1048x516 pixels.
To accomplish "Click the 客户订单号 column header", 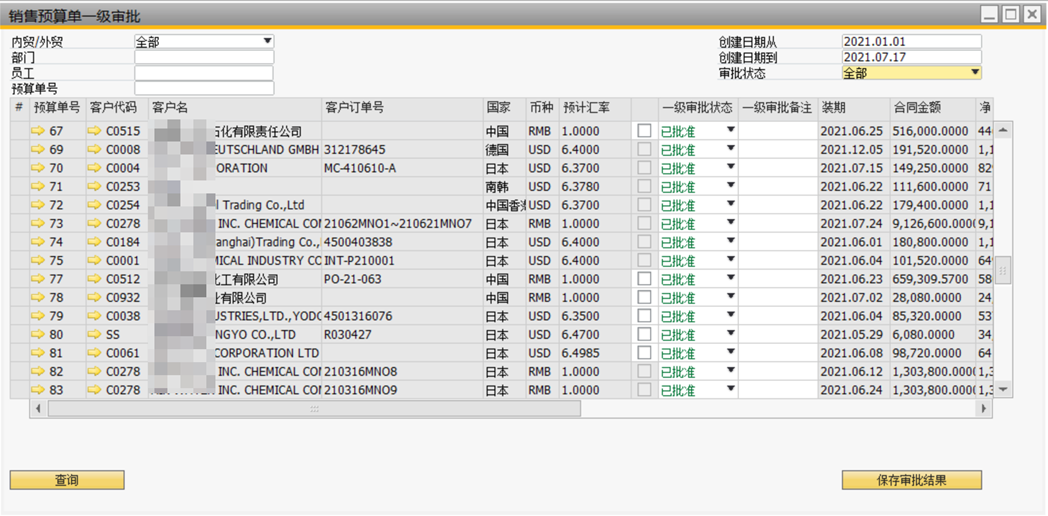I will coord(402,108).
